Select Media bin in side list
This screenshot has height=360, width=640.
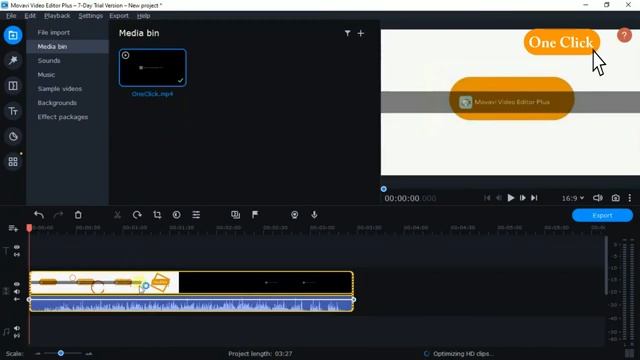pyautogui.click(x=67, y=47)
